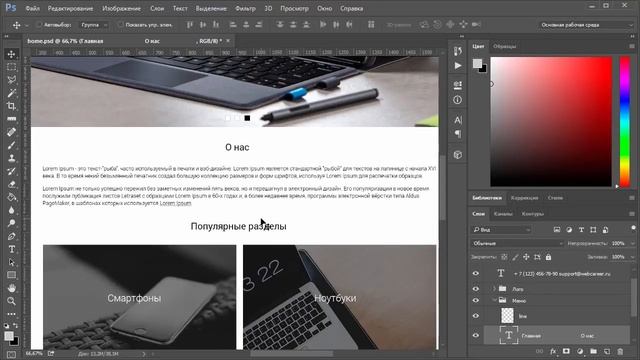The image size is (640, 360).
Task: Close the home.psd document tab
Action: [228, 41]
